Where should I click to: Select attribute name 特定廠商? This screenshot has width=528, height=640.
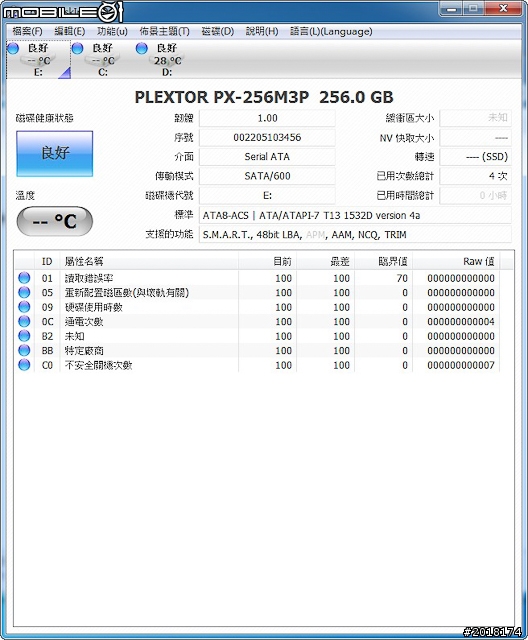pos(84,351)
